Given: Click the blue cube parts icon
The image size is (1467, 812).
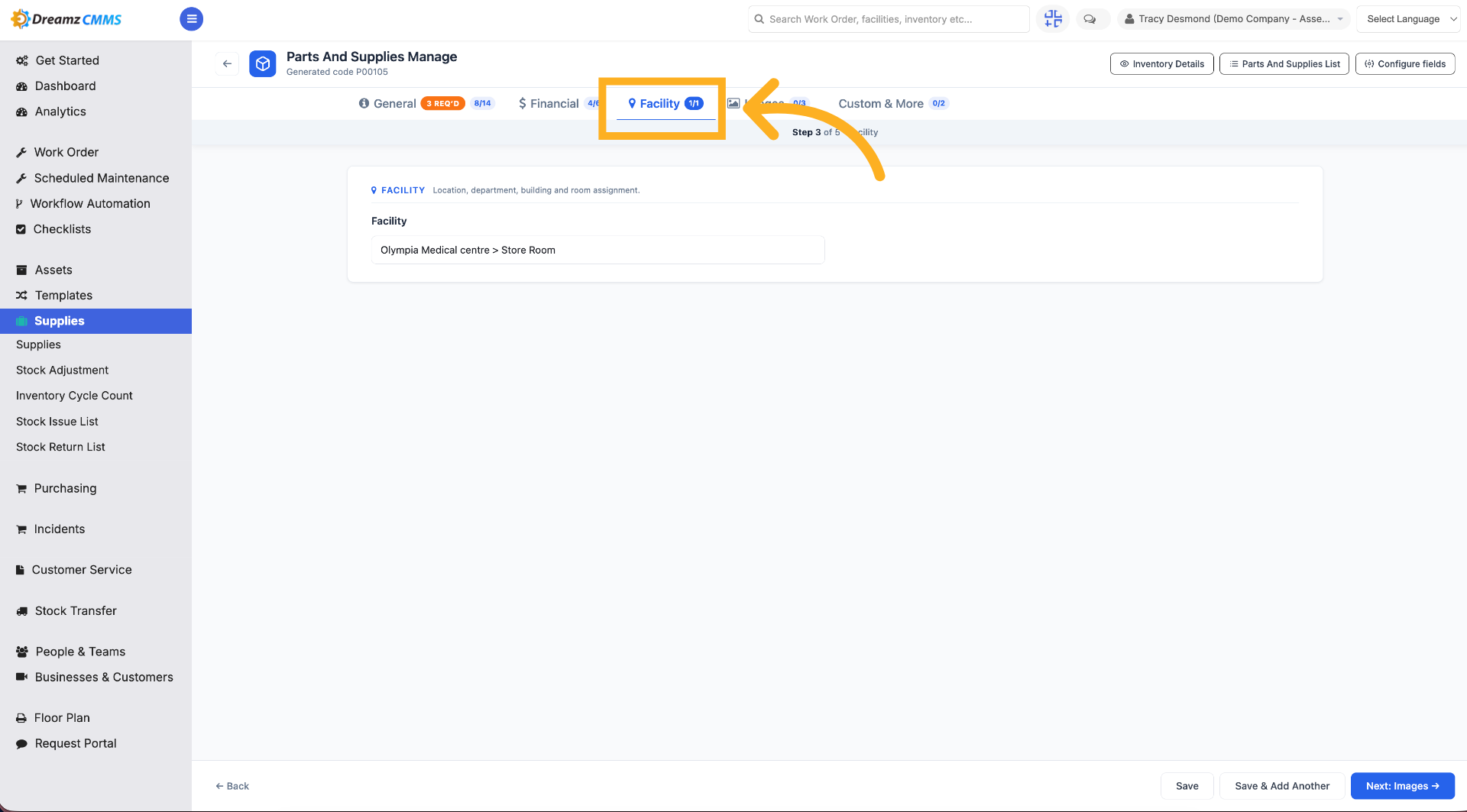Looking at the screenshot, I should (x=263, y=64).
